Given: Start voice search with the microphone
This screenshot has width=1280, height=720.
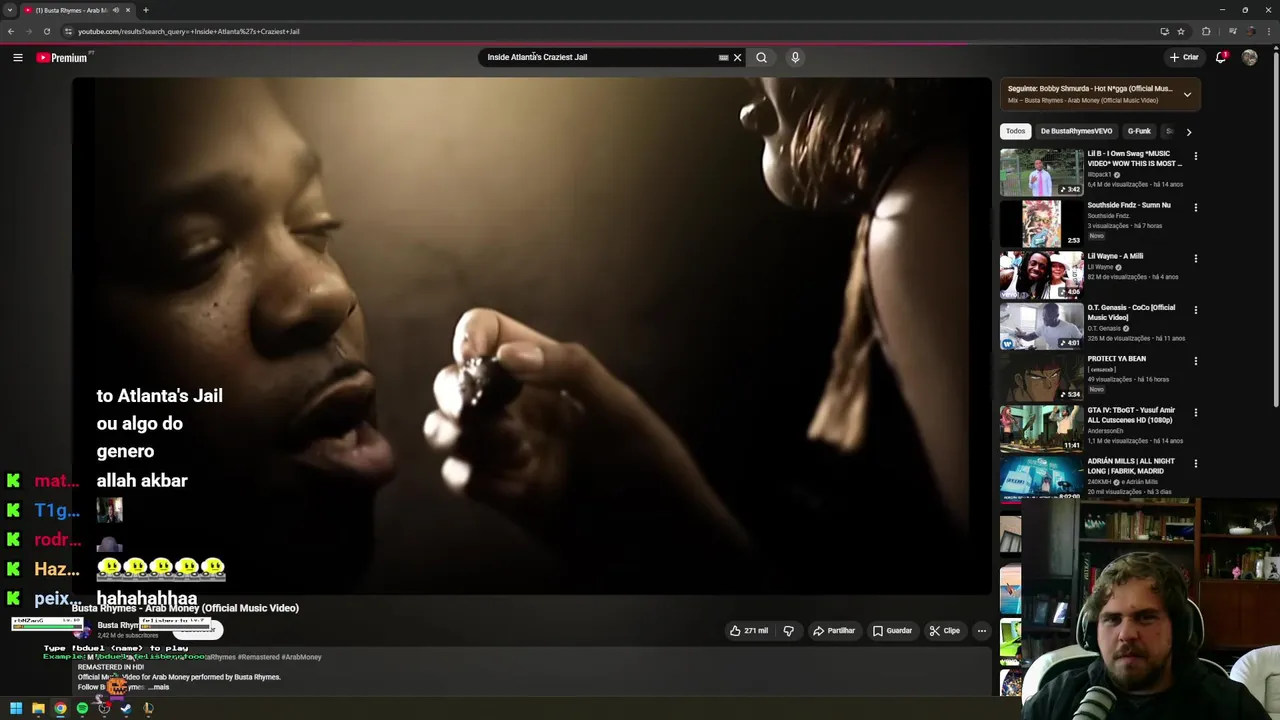Looking at the screenshot, I should click(795, 57).
